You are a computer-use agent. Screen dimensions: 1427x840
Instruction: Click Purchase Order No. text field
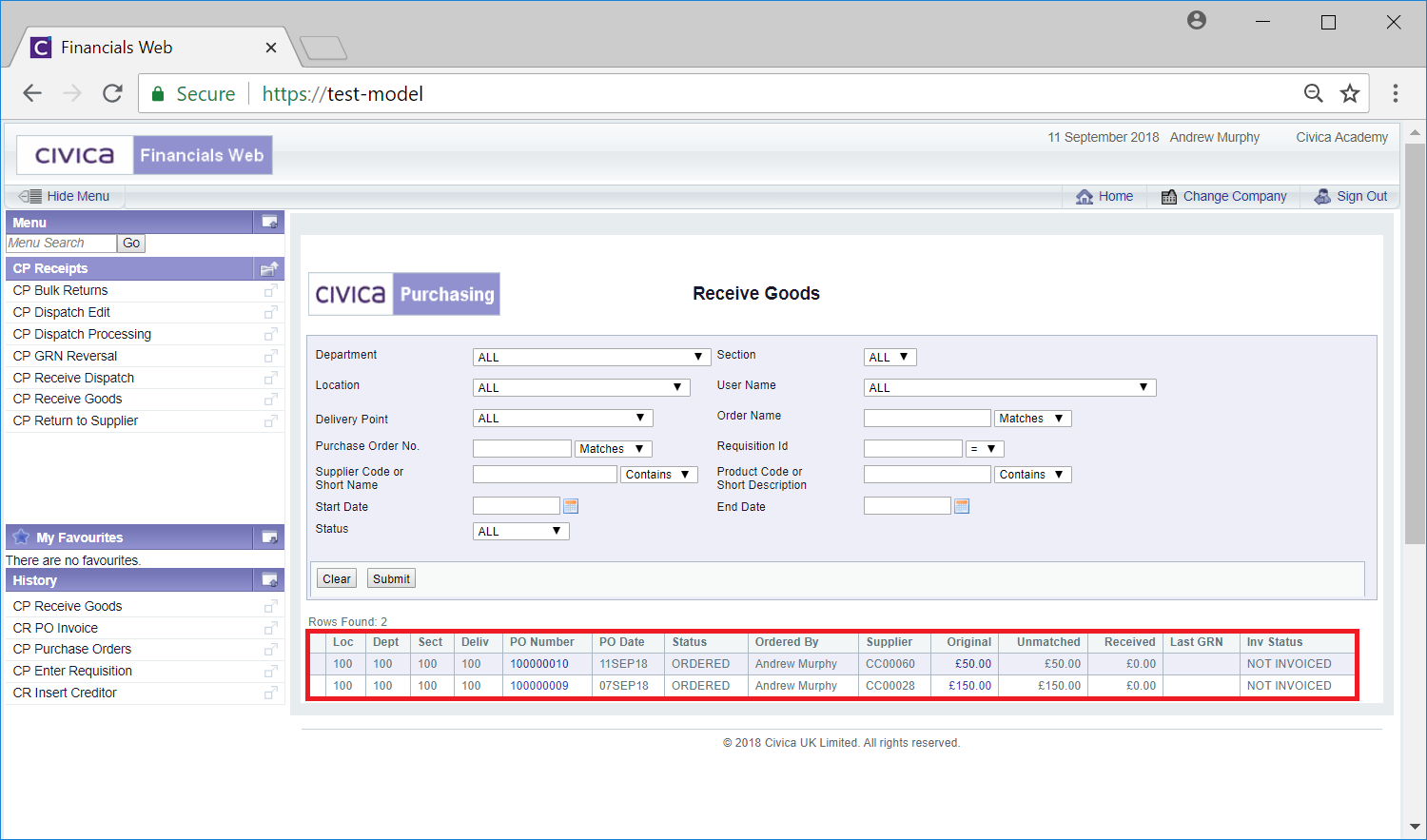coord(521,448)
